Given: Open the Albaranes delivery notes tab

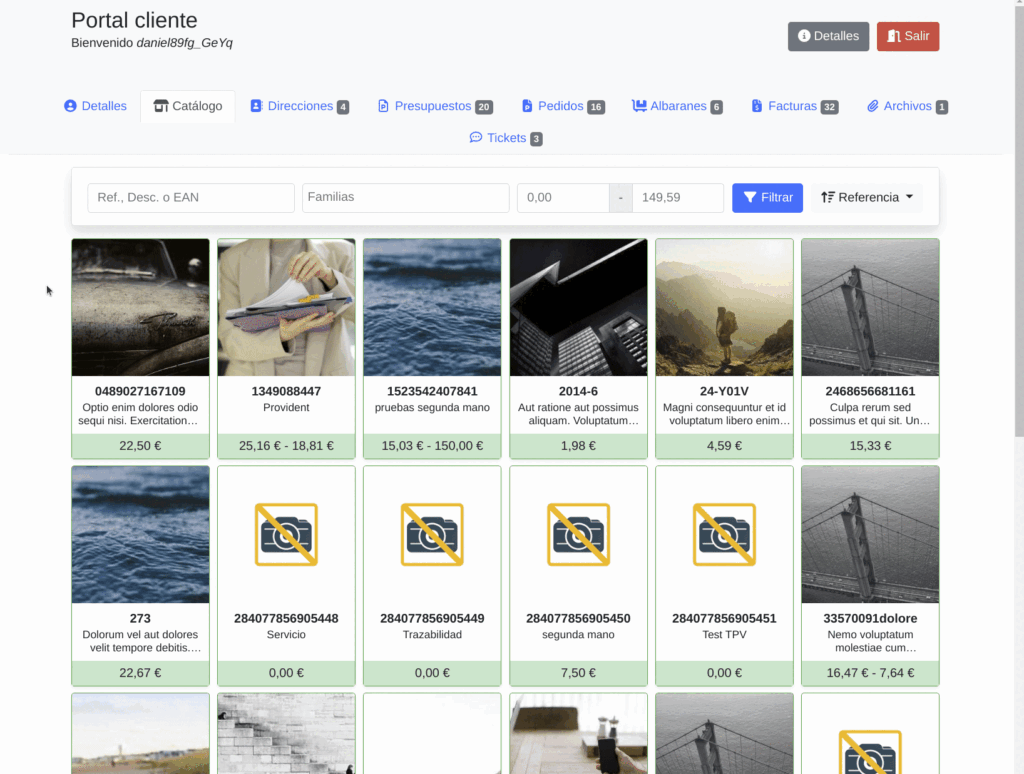Looking at the screenshot, I should 677,106.
